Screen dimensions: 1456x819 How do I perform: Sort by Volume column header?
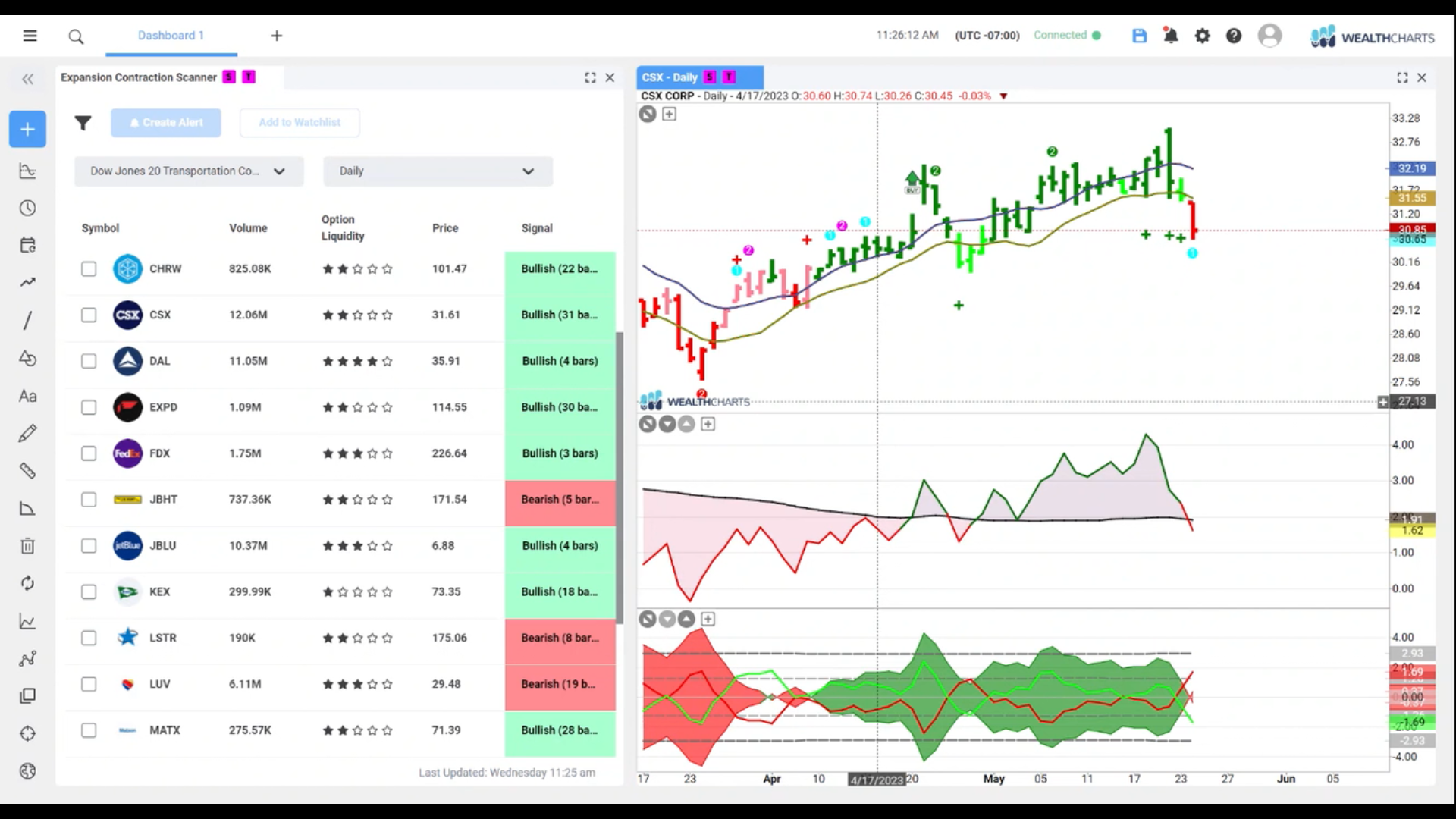pos(248,228)
